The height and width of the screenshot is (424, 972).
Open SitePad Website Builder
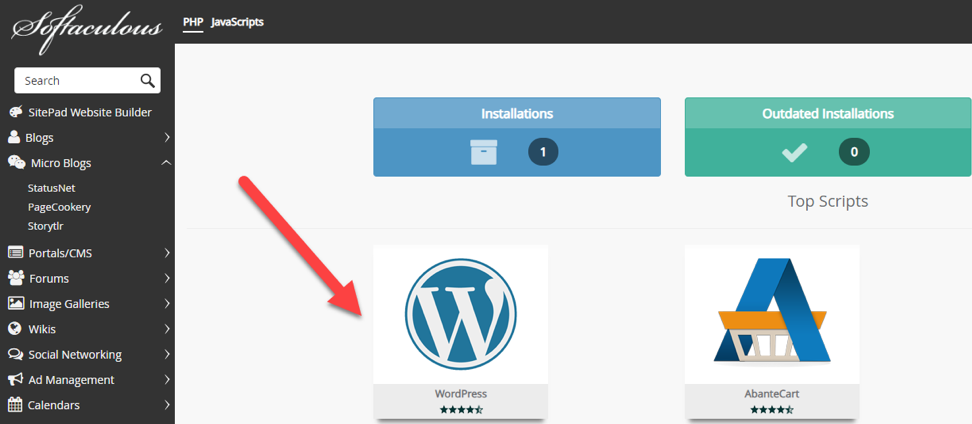(x=90, y=112)
